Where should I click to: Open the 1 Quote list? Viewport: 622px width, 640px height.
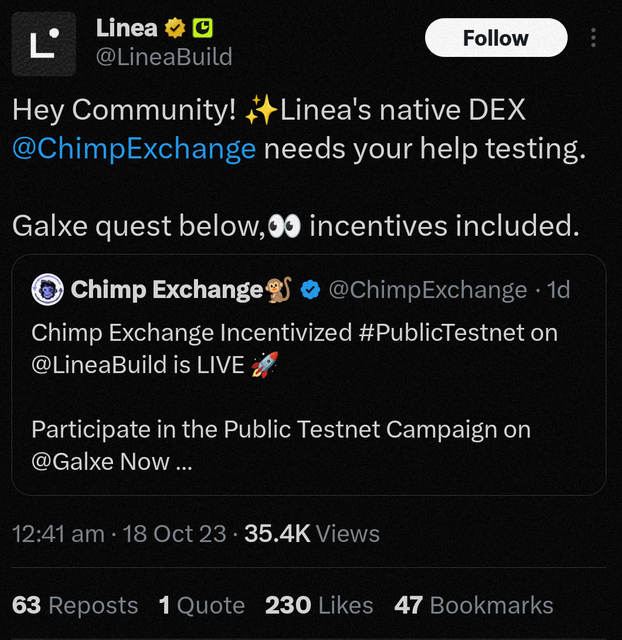202,605
